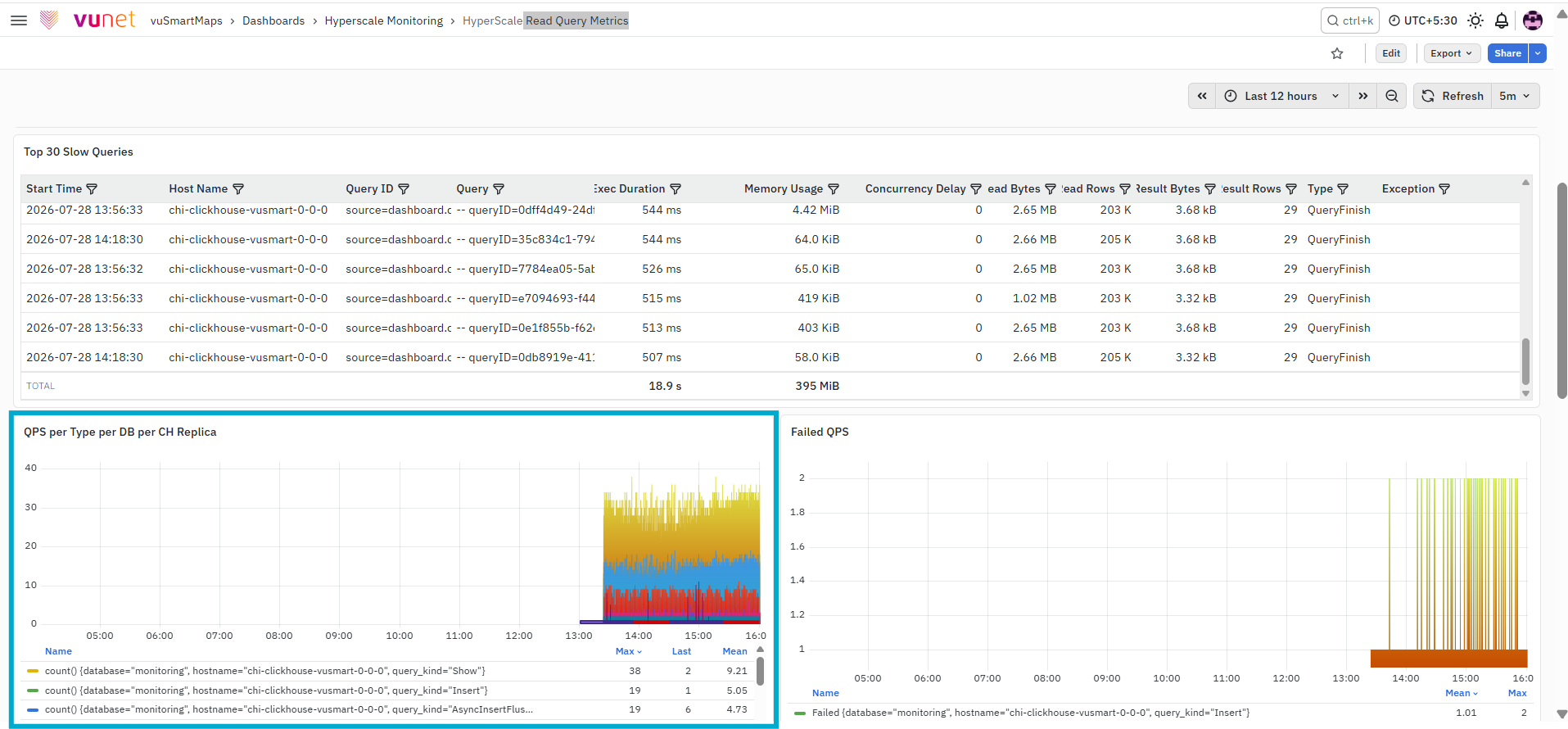
Task: Click the Refresh button
Action: [1453, 96]
